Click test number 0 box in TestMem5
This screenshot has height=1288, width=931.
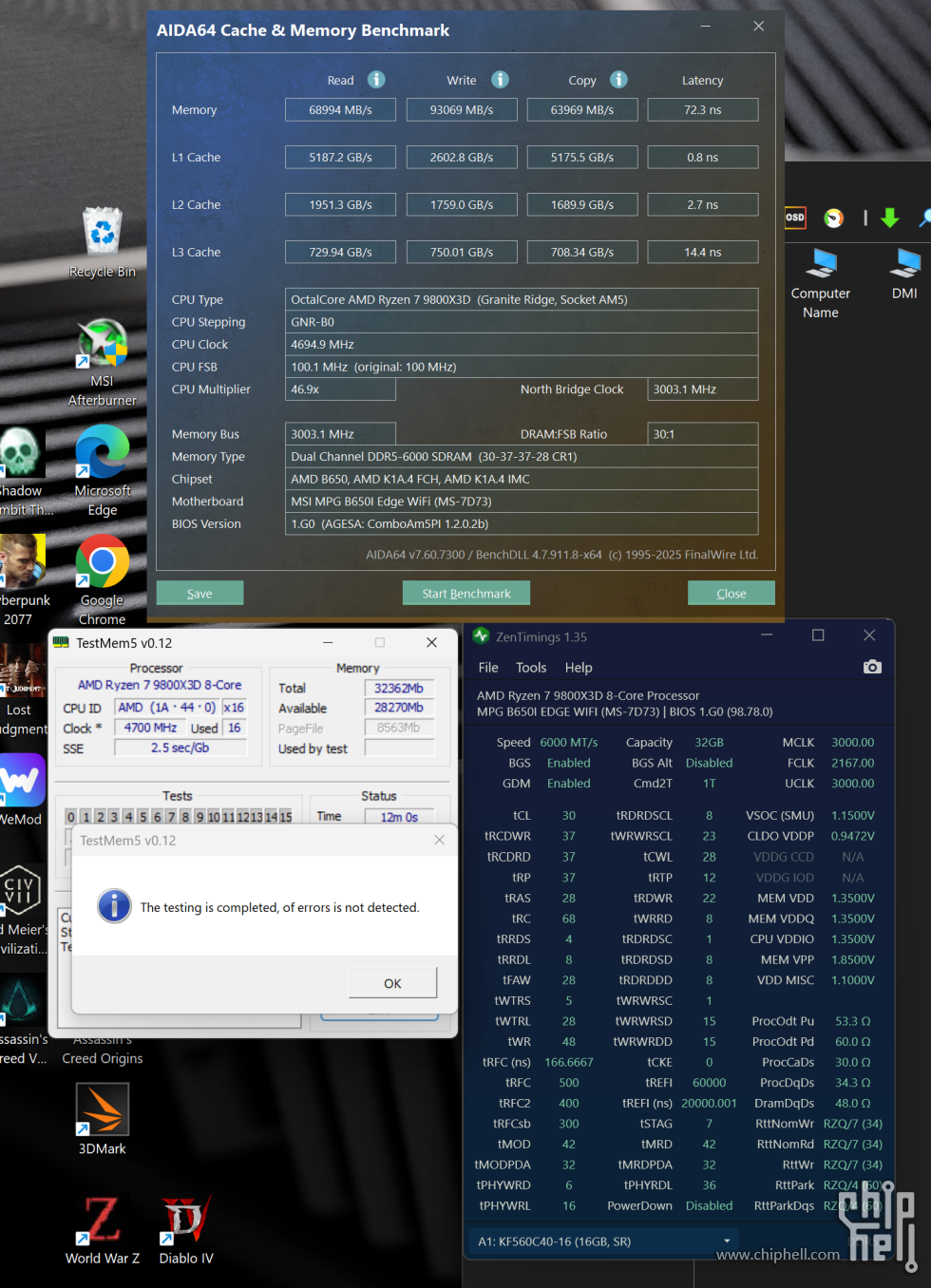[x=70, y=817]
